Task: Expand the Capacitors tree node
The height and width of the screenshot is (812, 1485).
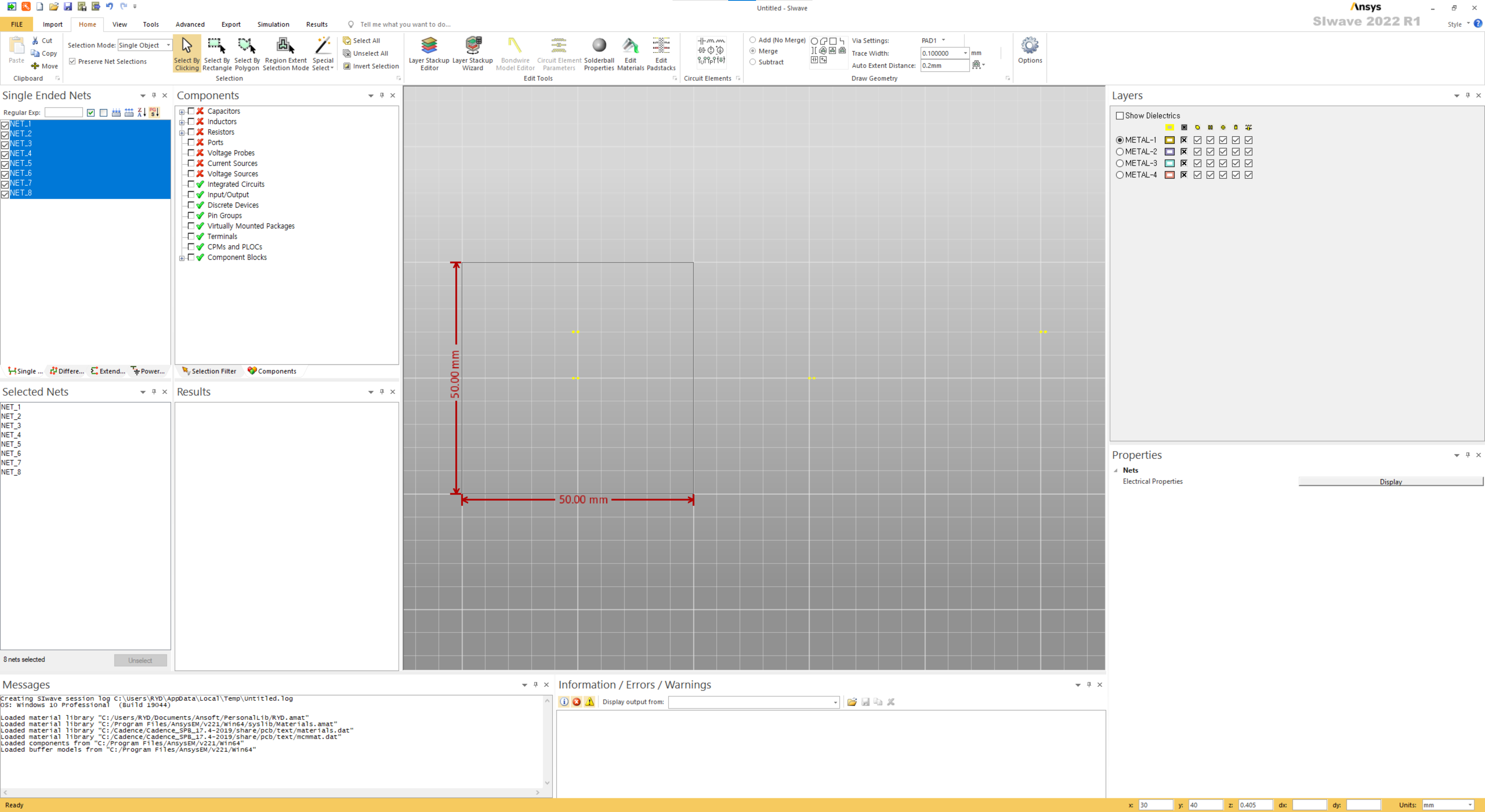Action: click(182, 112)
